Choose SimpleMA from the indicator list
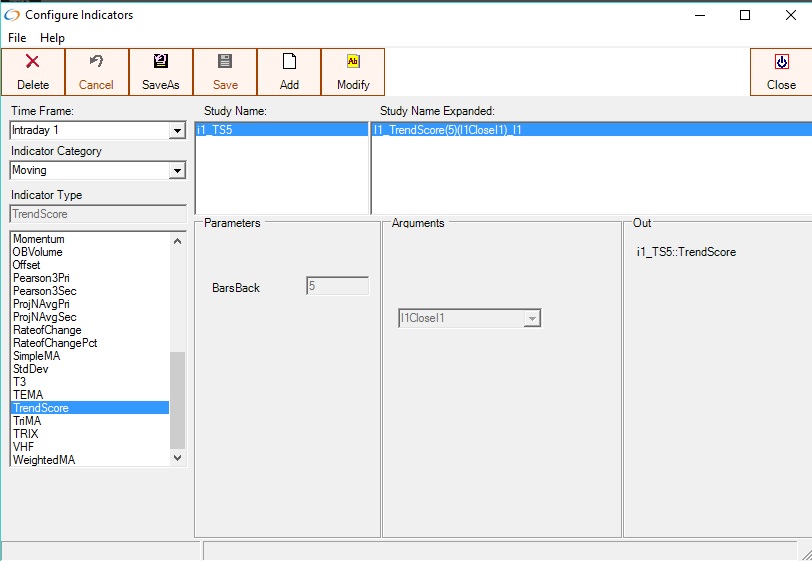The height and width of the screenshot is (561, 812). [36, 356]
